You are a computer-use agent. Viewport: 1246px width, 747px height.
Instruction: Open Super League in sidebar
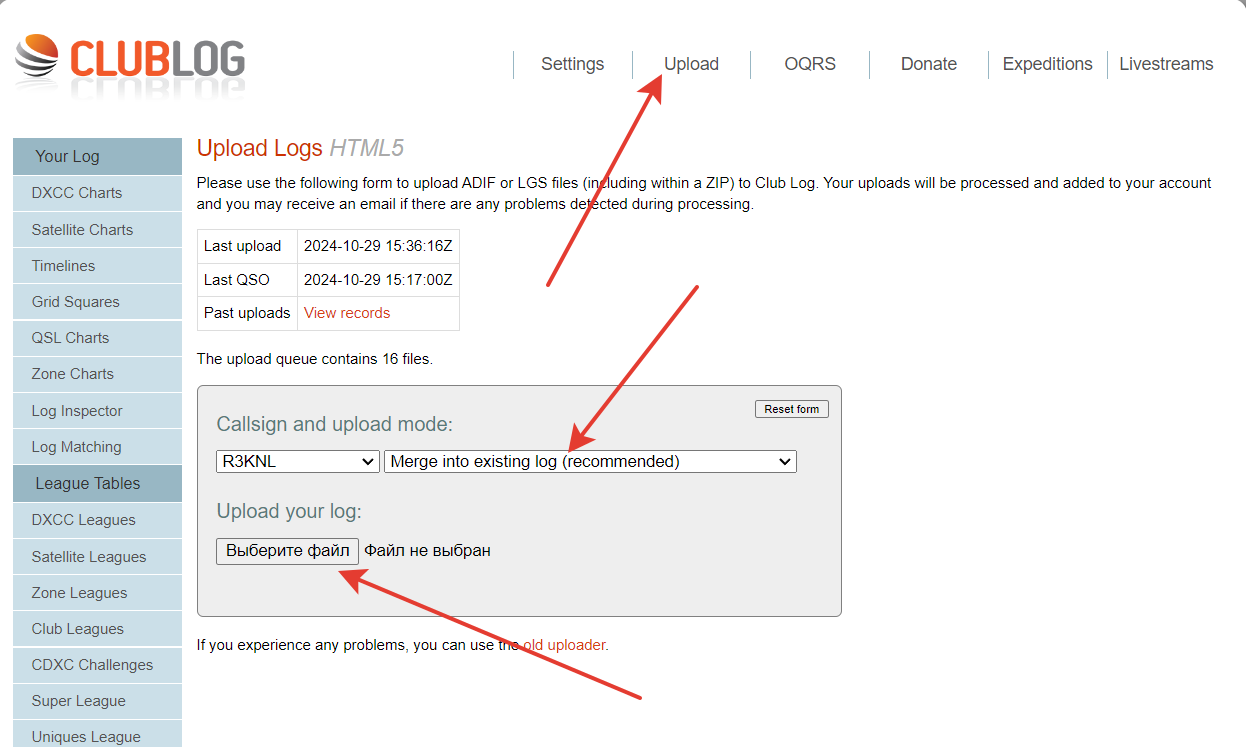(x=97, y=701)
